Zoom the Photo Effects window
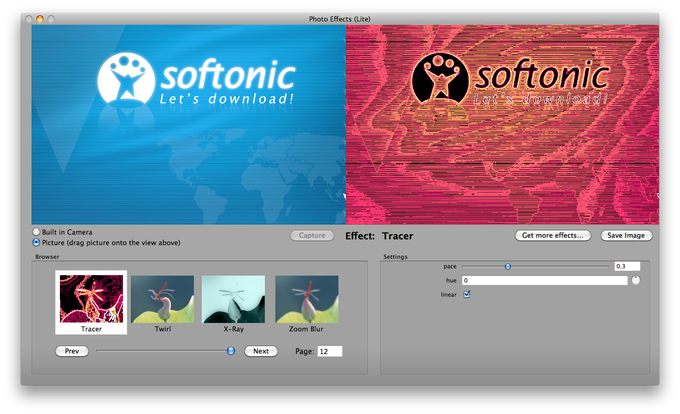Screen dimensions: 680x414 (x=51, y=19)
